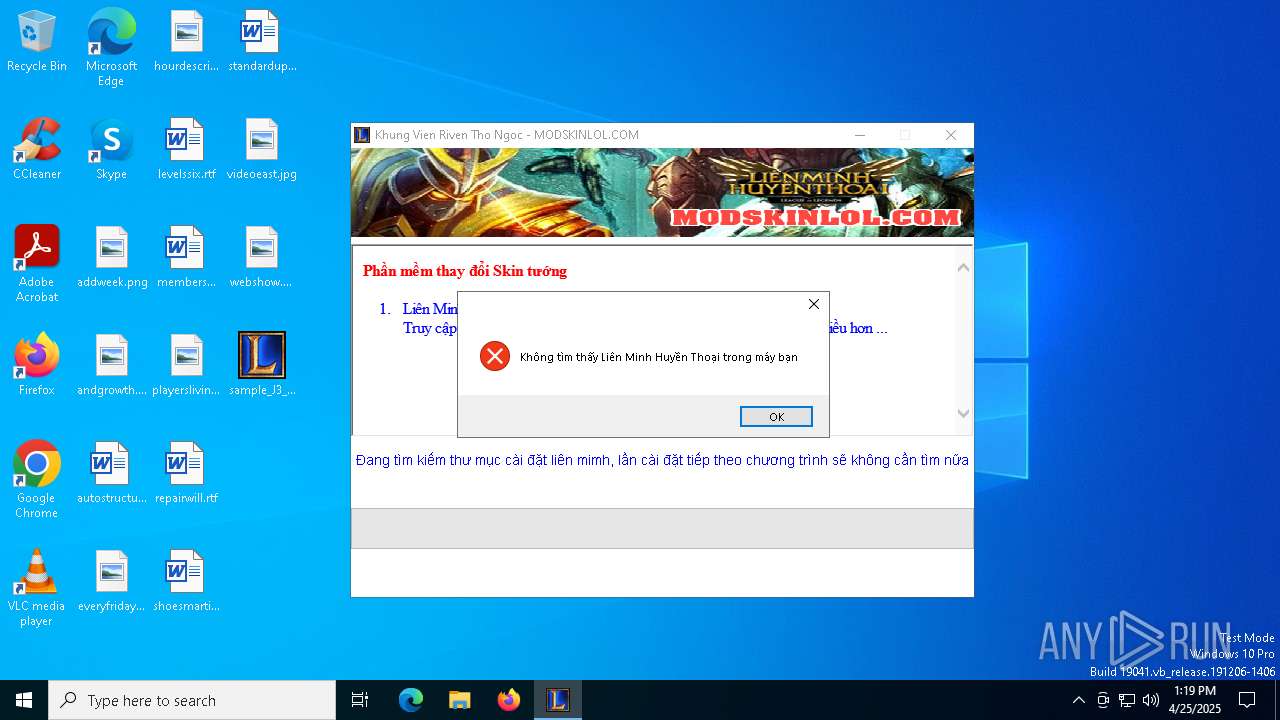Image resolution: width=1280 pixels, height=720 pixels.
Task: Click the volume tray icon
Action: (x=1151, y=700)
